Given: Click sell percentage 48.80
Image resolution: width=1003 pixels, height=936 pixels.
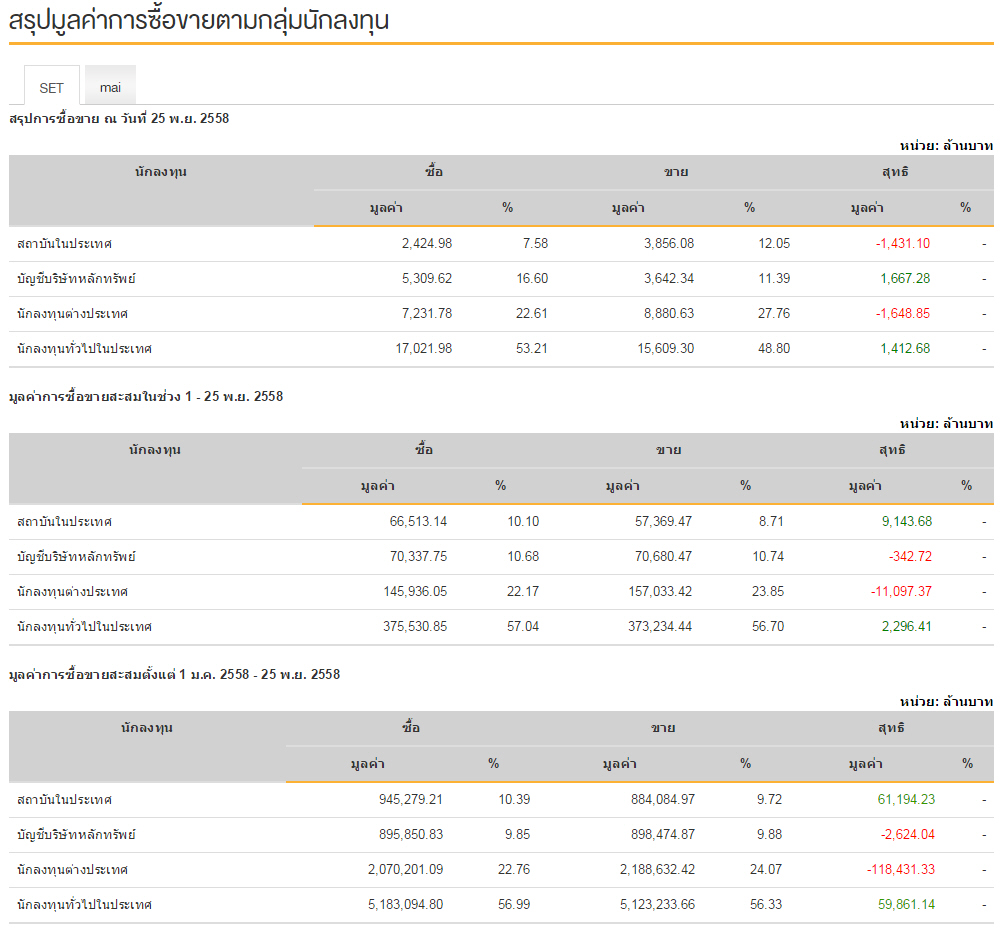Looking at the screenshot, I should [774, 349].
